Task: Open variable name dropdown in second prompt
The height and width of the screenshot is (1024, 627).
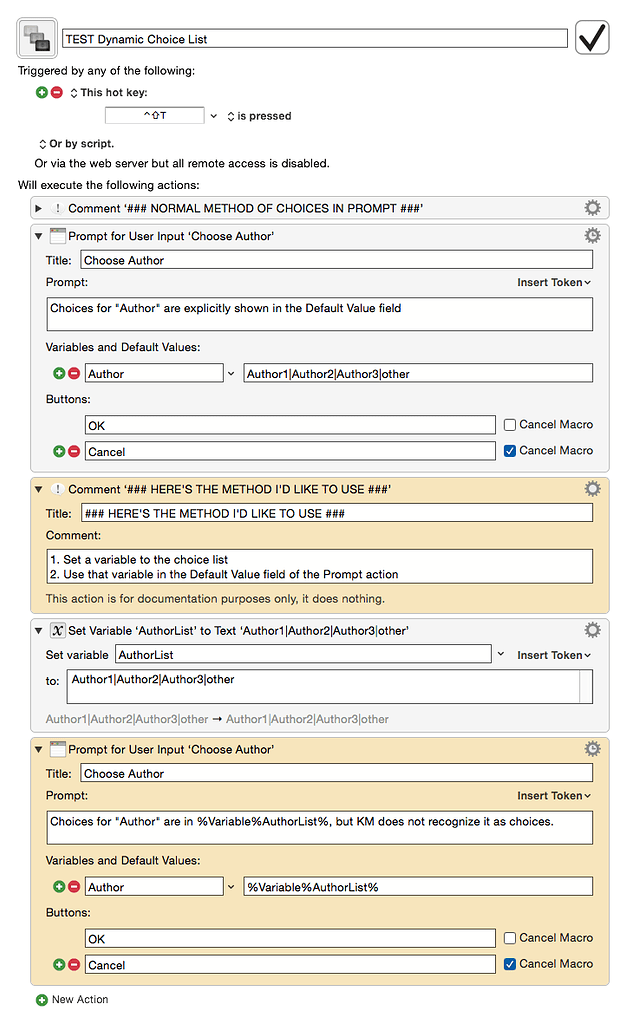Action: coord(231,887)
